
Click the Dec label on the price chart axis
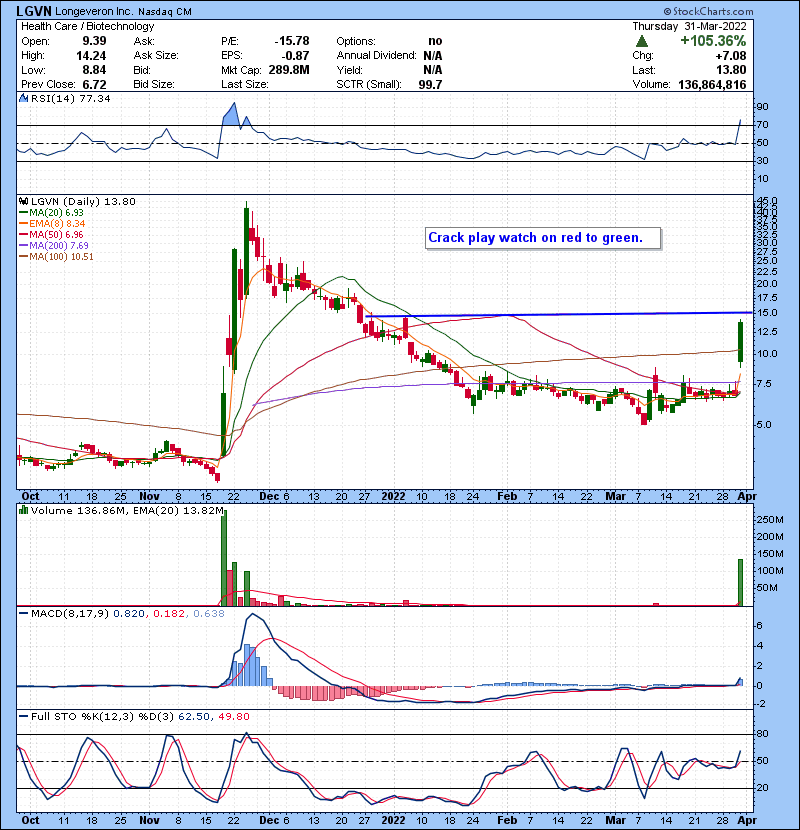269,496
